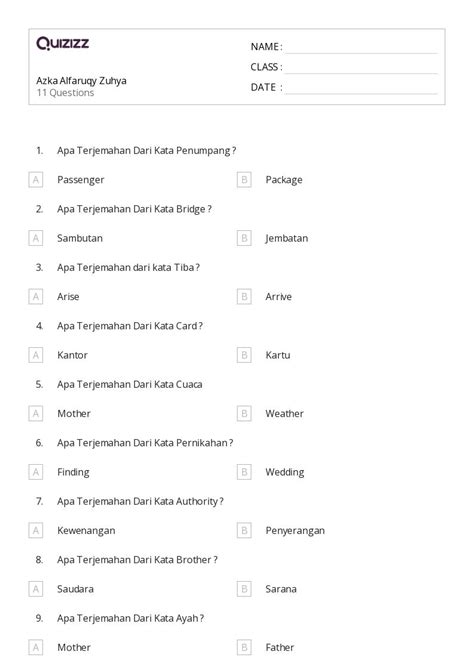Image resolution: width=474 pixels, height=670 pixels.
Task: Select box B next to Weather
Action: (244, 414)
